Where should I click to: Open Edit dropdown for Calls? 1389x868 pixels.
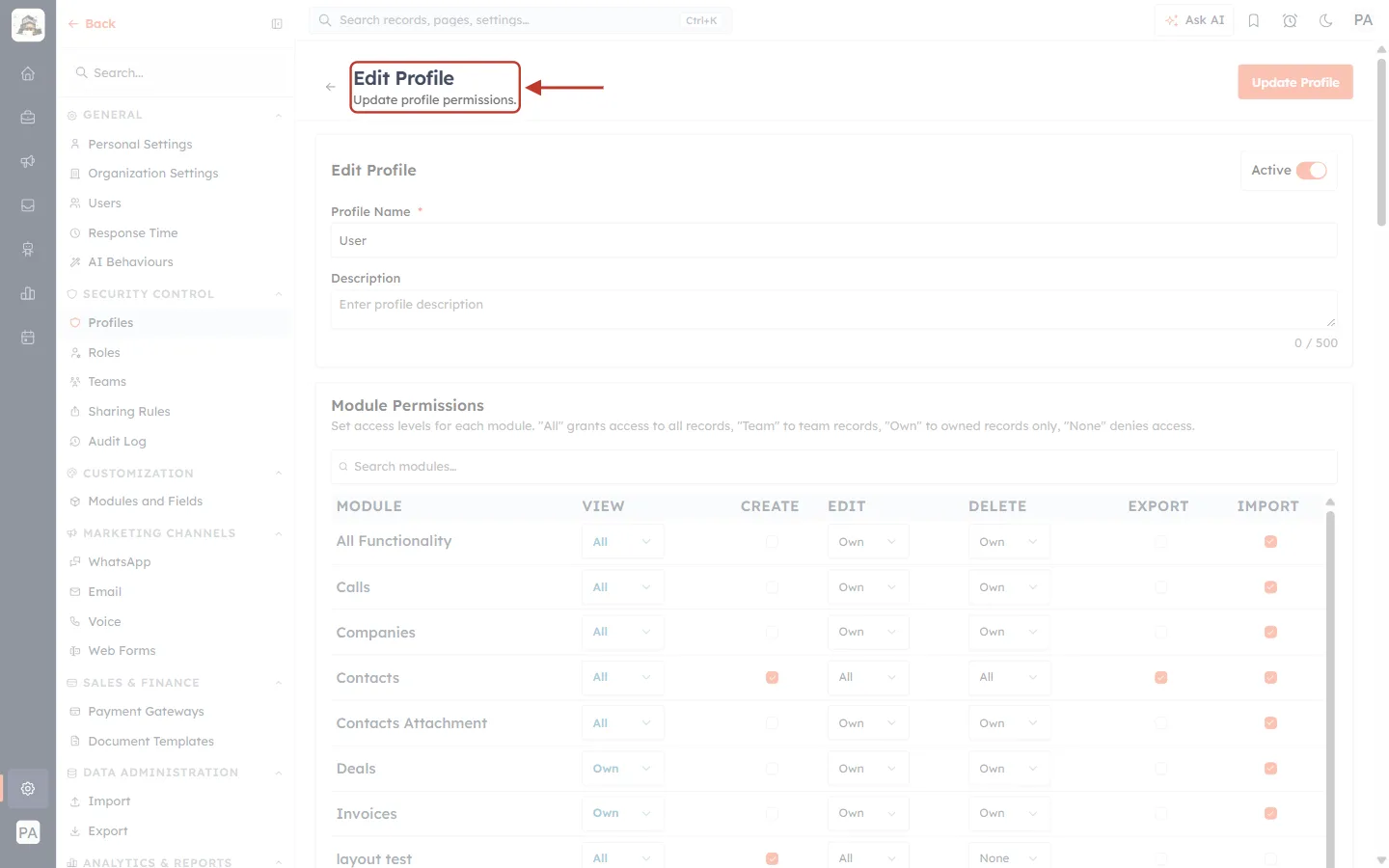[868, 587]
